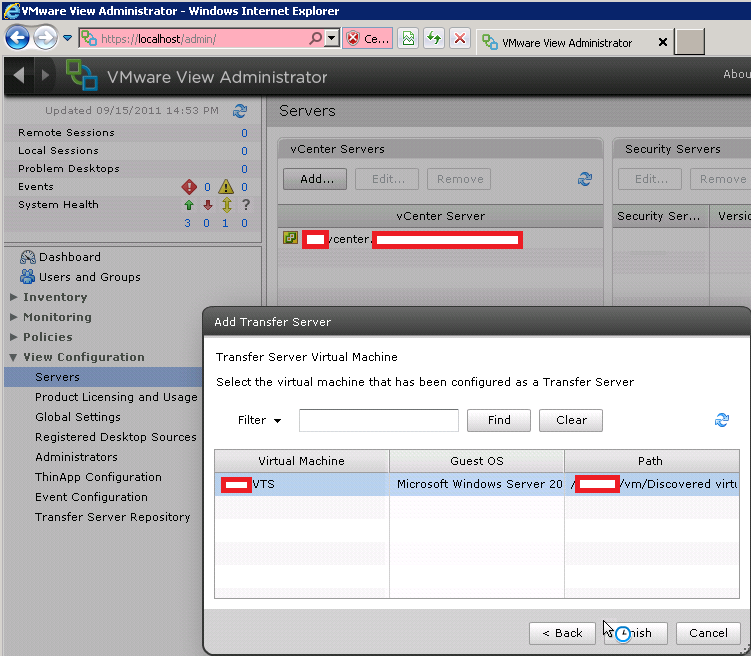Open Global Settings
The width and height of the screenshot is (751, 656).
click(x=78, y=417)
